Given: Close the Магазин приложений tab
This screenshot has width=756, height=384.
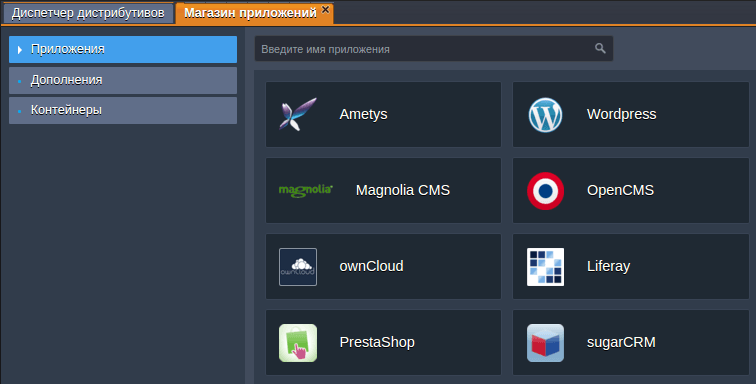Looking at the screenshot, I should click(x=325, y=9).
